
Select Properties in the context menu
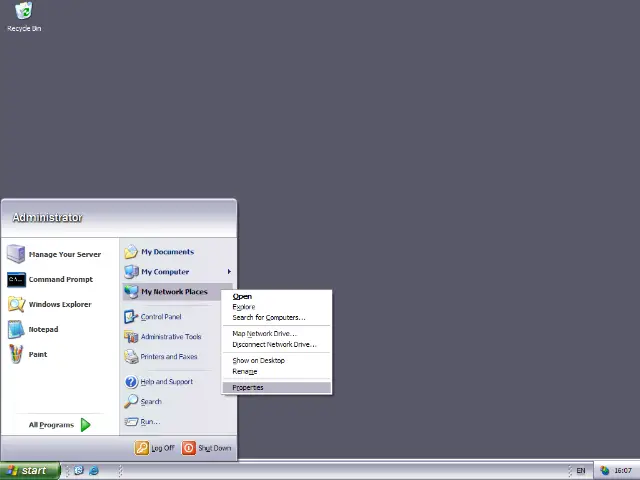pos(277,387)
